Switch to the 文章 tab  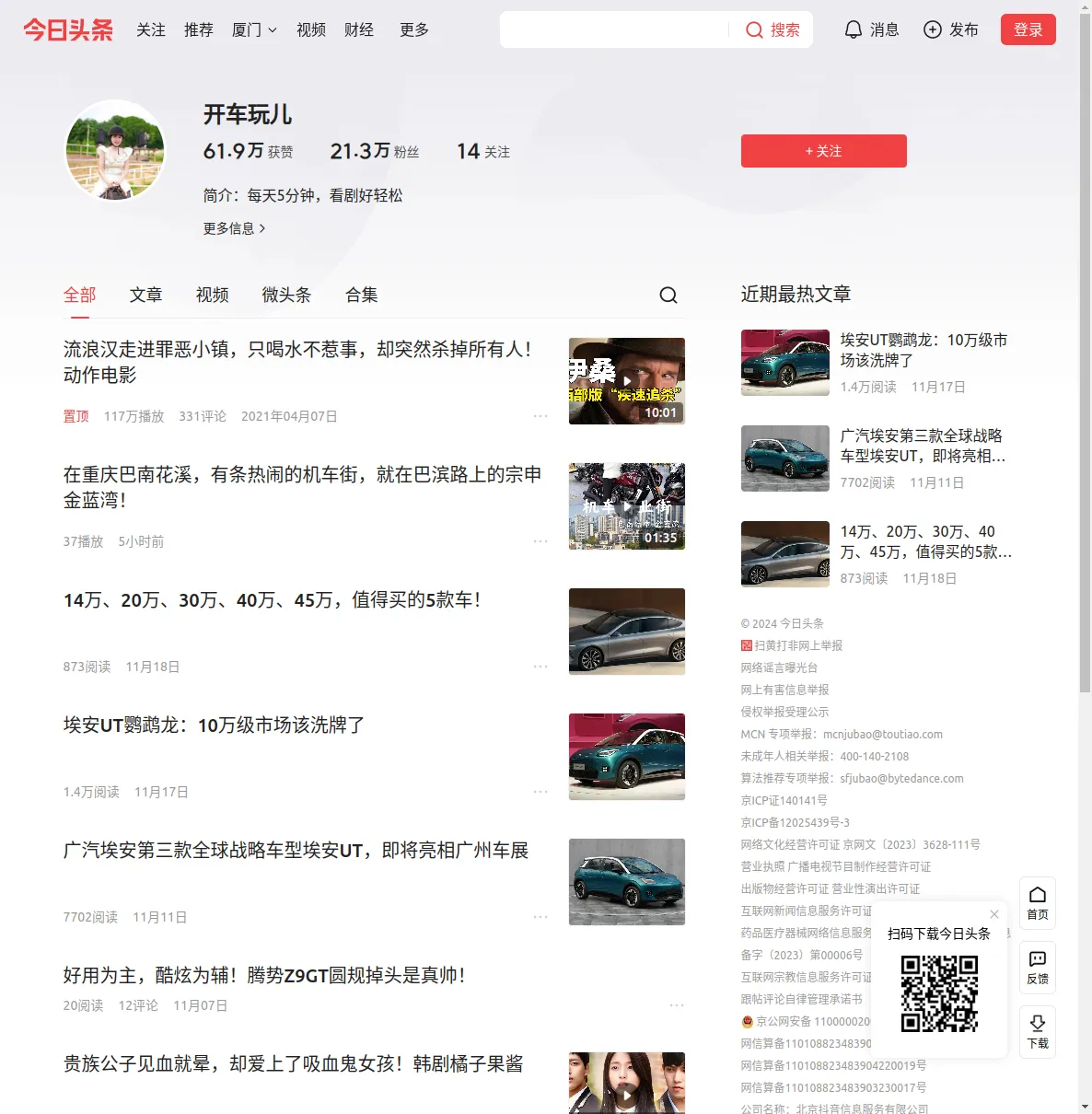146,295
